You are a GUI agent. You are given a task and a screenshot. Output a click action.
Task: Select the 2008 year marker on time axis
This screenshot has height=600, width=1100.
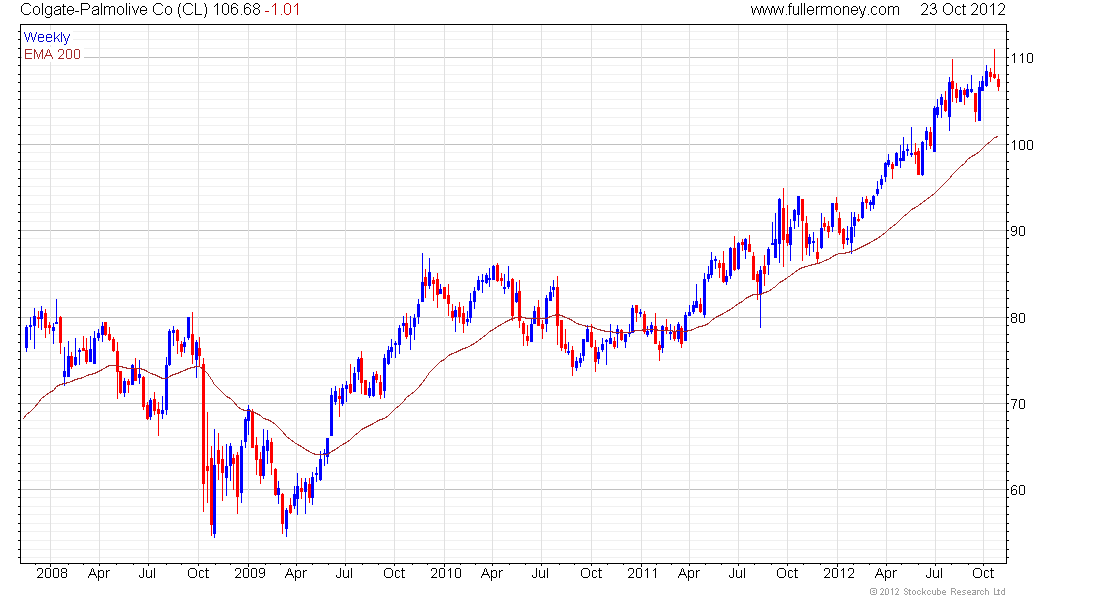tap(52, 573)
